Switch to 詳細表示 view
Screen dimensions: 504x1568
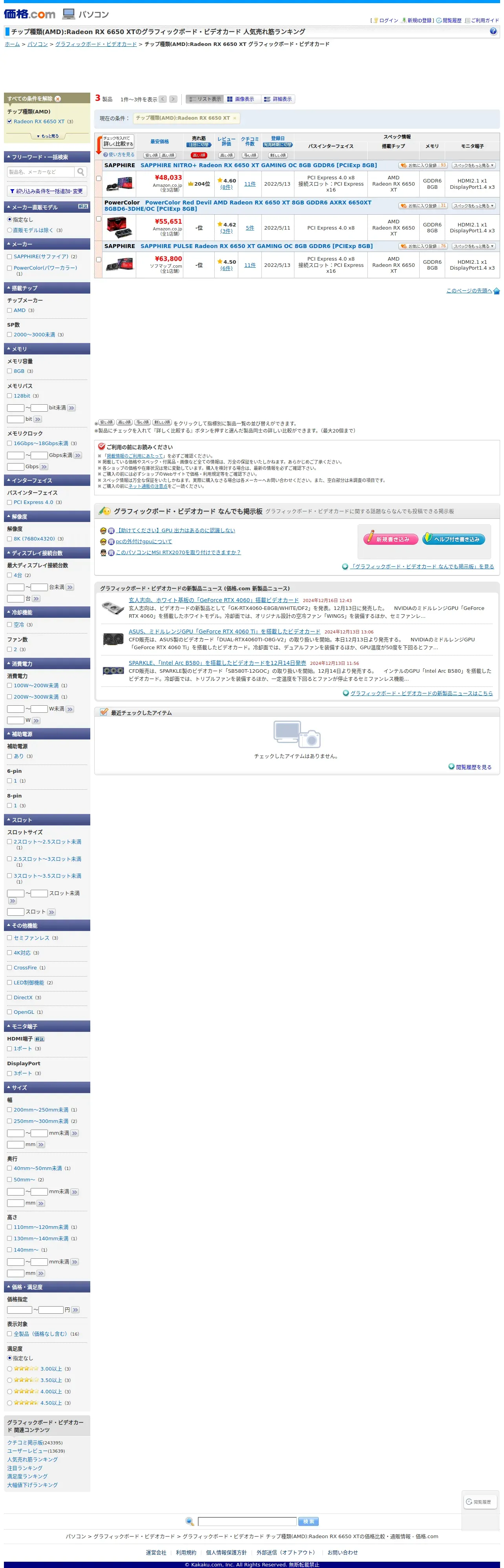click(x=278, y=99)
